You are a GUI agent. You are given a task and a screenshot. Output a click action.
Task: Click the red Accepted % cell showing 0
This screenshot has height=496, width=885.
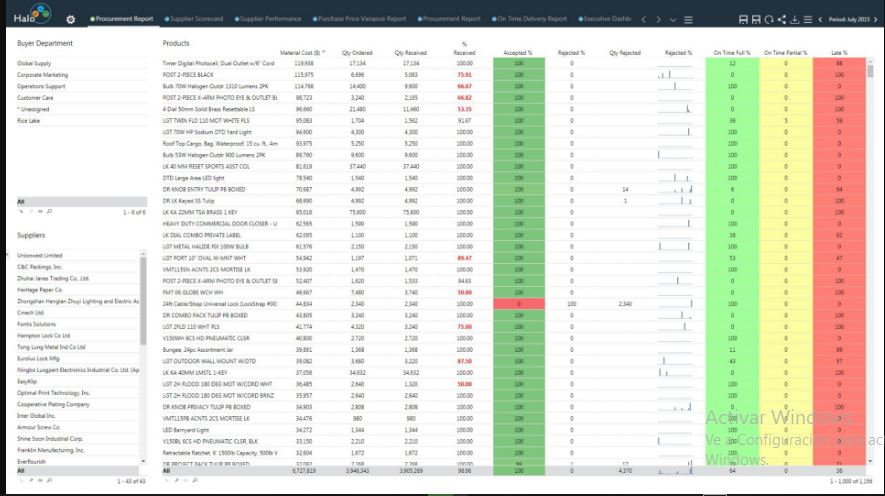tap(519, 304)
